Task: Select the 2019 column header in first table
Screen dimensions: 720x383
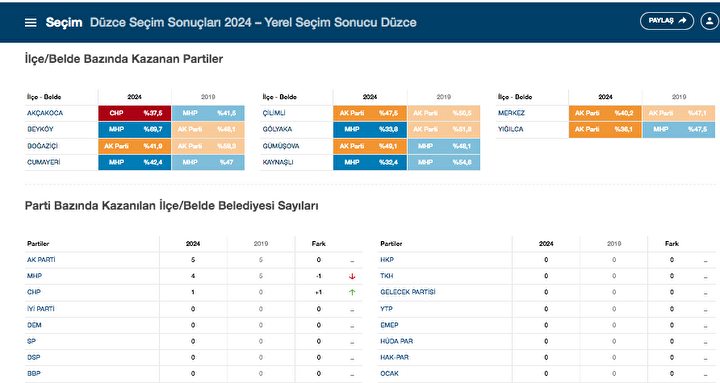Action: 208,97
